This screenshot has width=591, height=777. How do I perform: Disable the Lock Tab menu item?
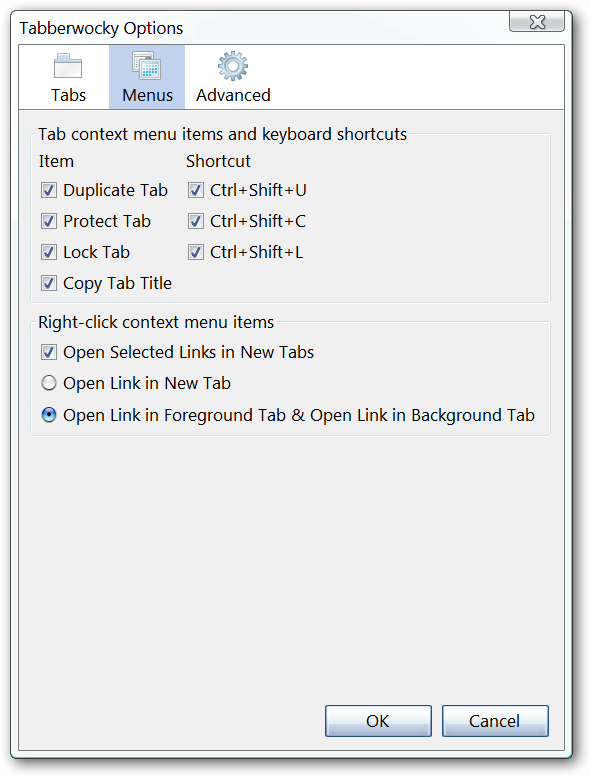(x=49, y=252)
